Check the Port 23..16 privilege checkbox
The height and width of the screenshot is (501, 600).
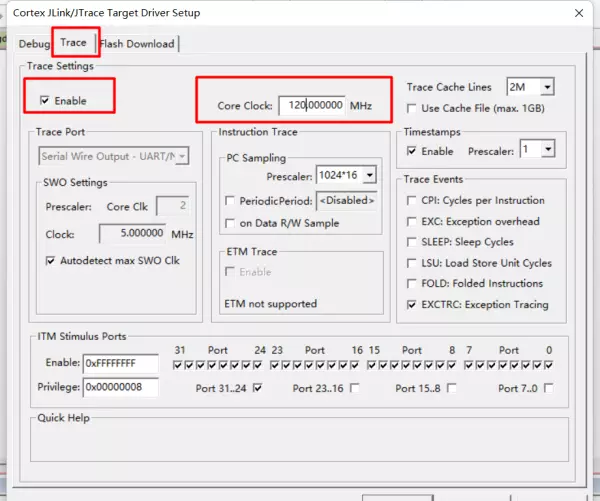click(355, 388)
